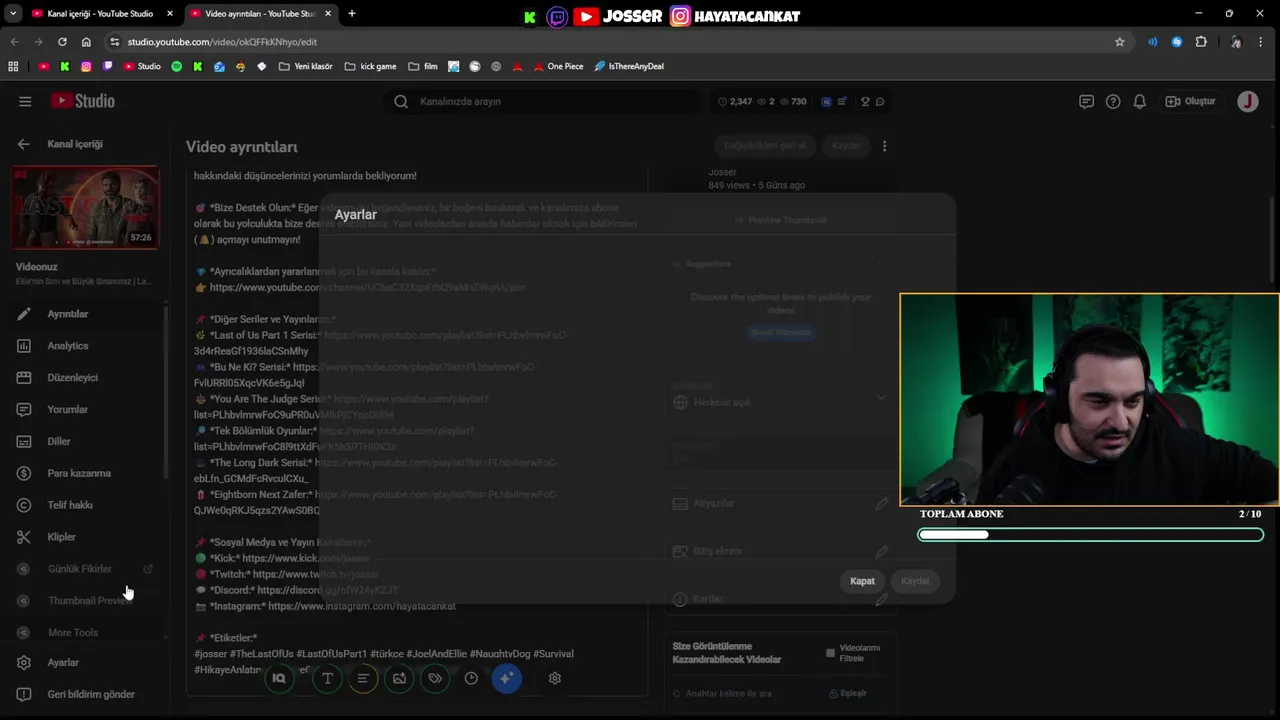Viewport: 1280px width, 720px height.
Task: Click Değişiklikleri geri al button
Action: tap(765, 146)
